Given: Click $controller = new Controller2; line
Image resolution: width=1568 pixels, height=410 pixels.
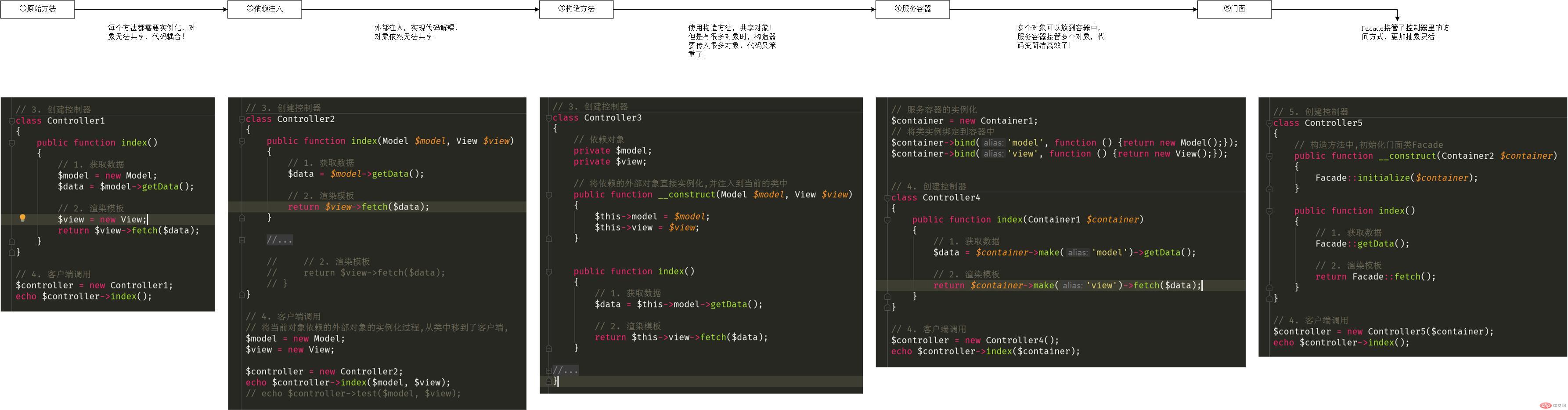Looking at the screenshot, I should click(x=324, y=372).
